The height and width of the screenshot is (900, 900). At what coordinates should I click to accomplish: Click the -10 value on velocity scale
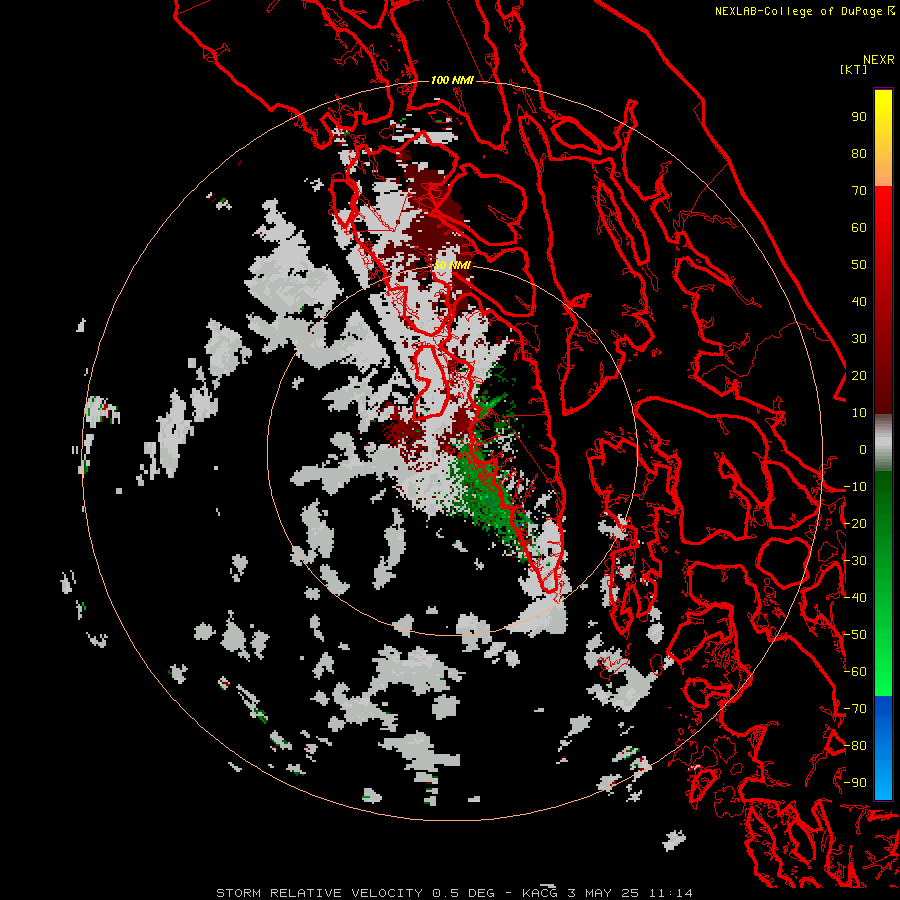[x=855, y=487]
